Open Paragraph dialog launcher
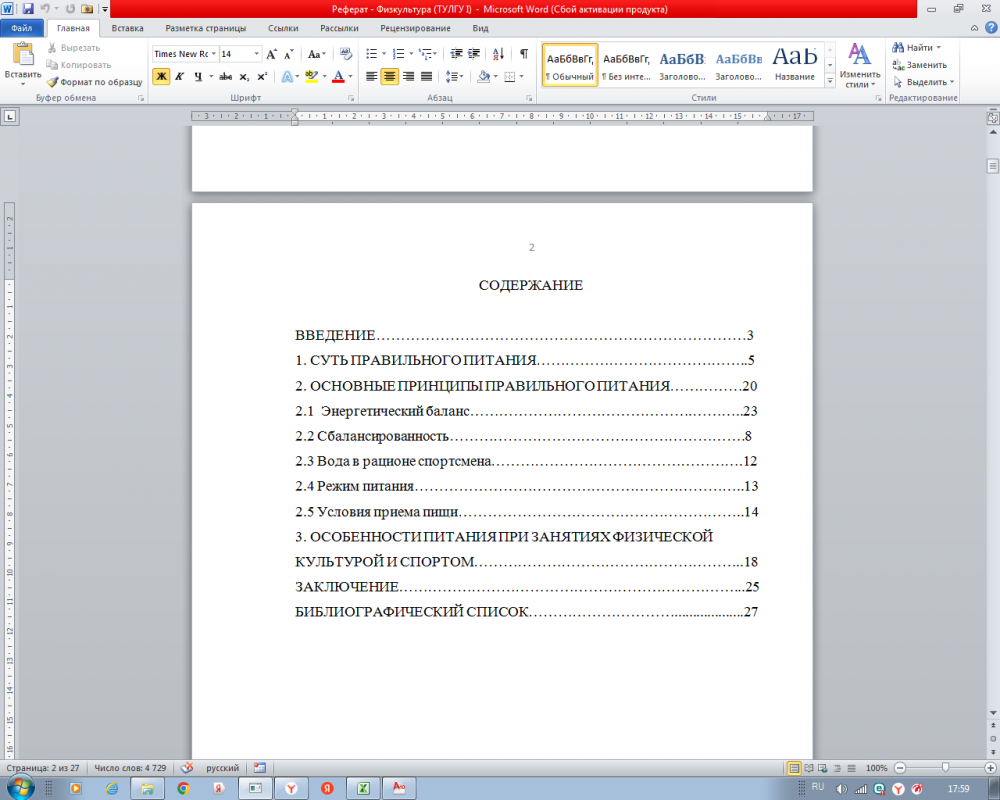This screenshot has height=800, width=1000. tap(529, 98)
